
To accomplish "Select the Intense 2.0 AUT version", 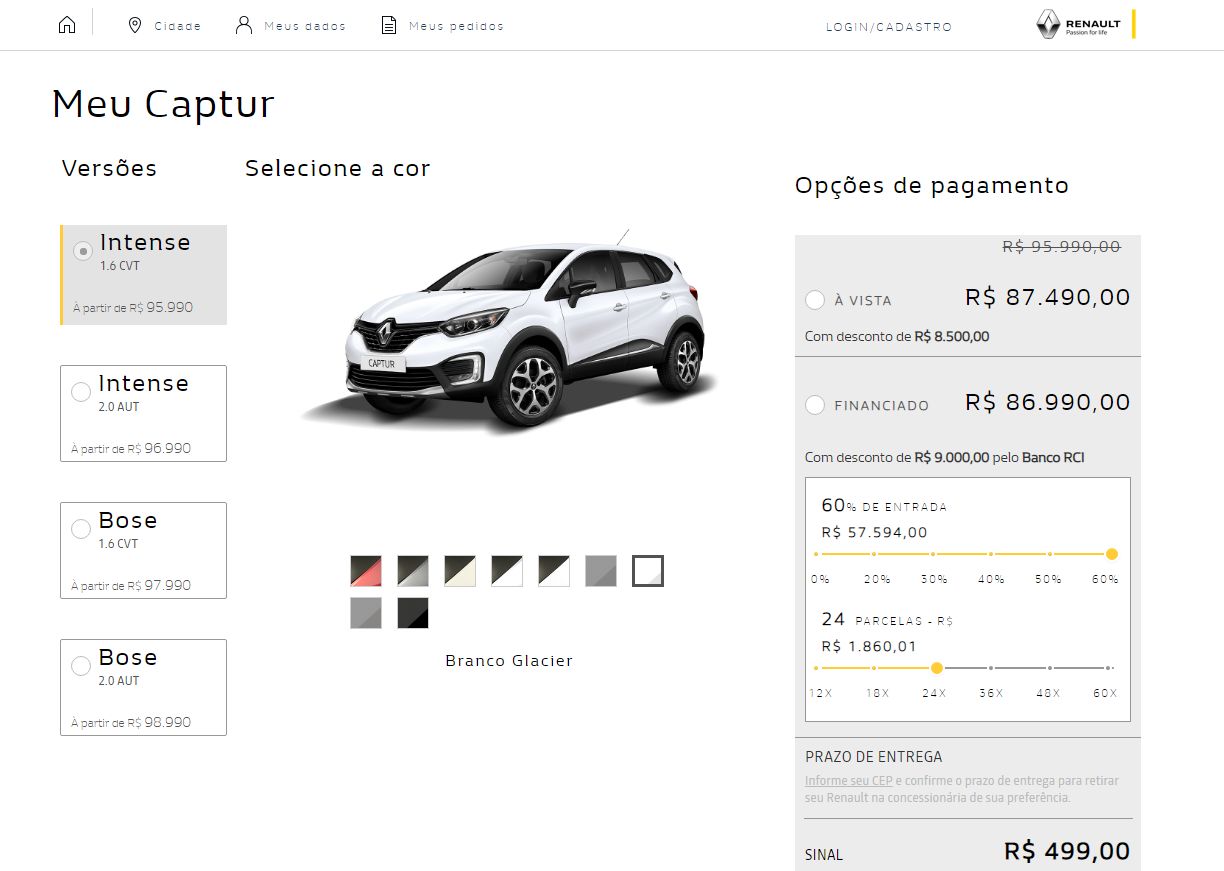I will click(x=144, y=413).
